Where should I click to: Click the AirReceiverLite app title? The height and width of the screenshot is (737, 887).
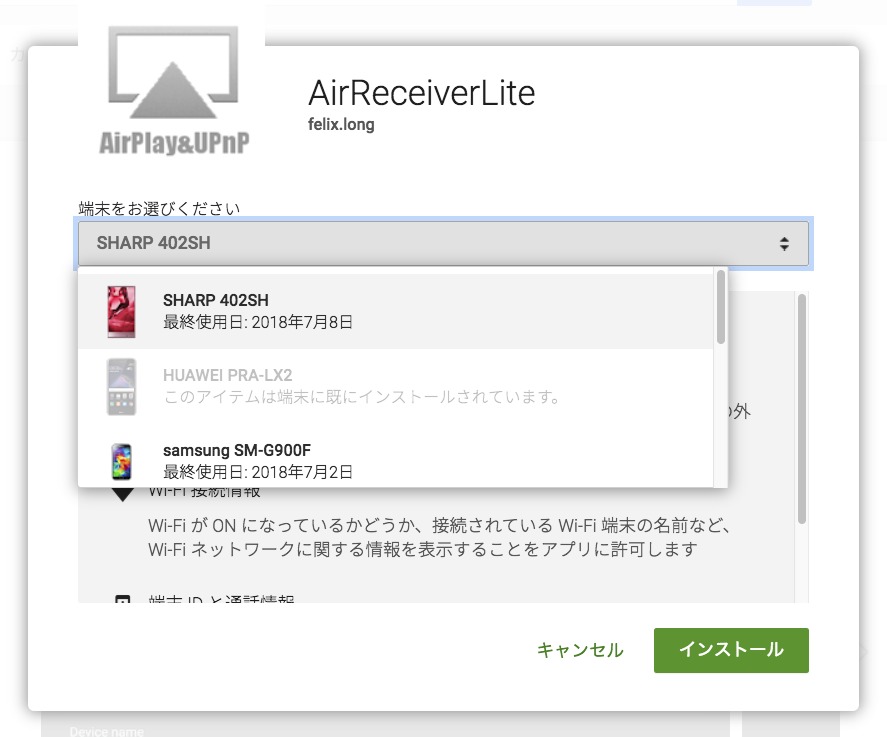click(421, 93)
